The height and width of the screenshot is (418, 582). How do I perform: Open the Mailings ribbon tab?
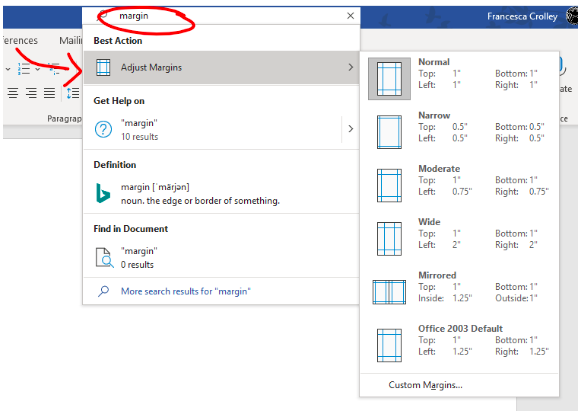71,40
